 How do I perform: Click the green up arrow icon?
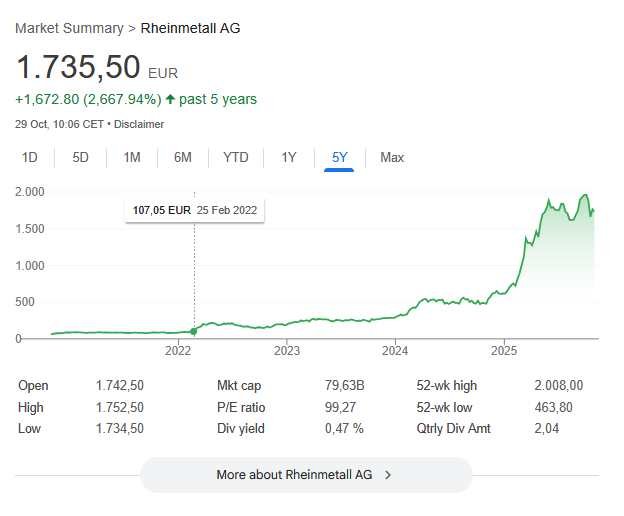click(170, 99)
